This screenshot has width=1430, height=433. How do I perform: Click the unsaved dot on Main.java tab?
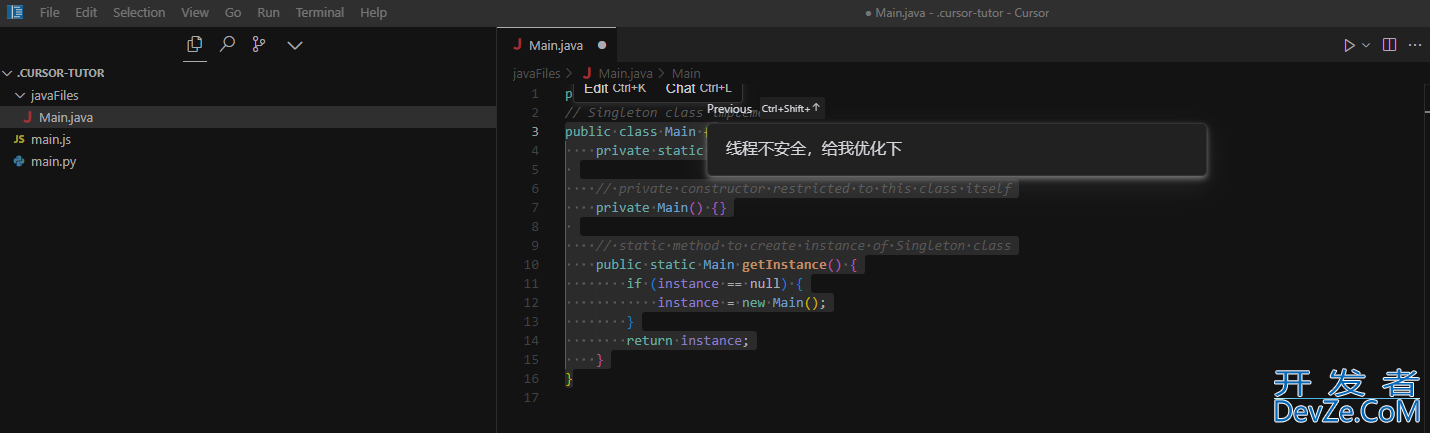pos(602,45)
